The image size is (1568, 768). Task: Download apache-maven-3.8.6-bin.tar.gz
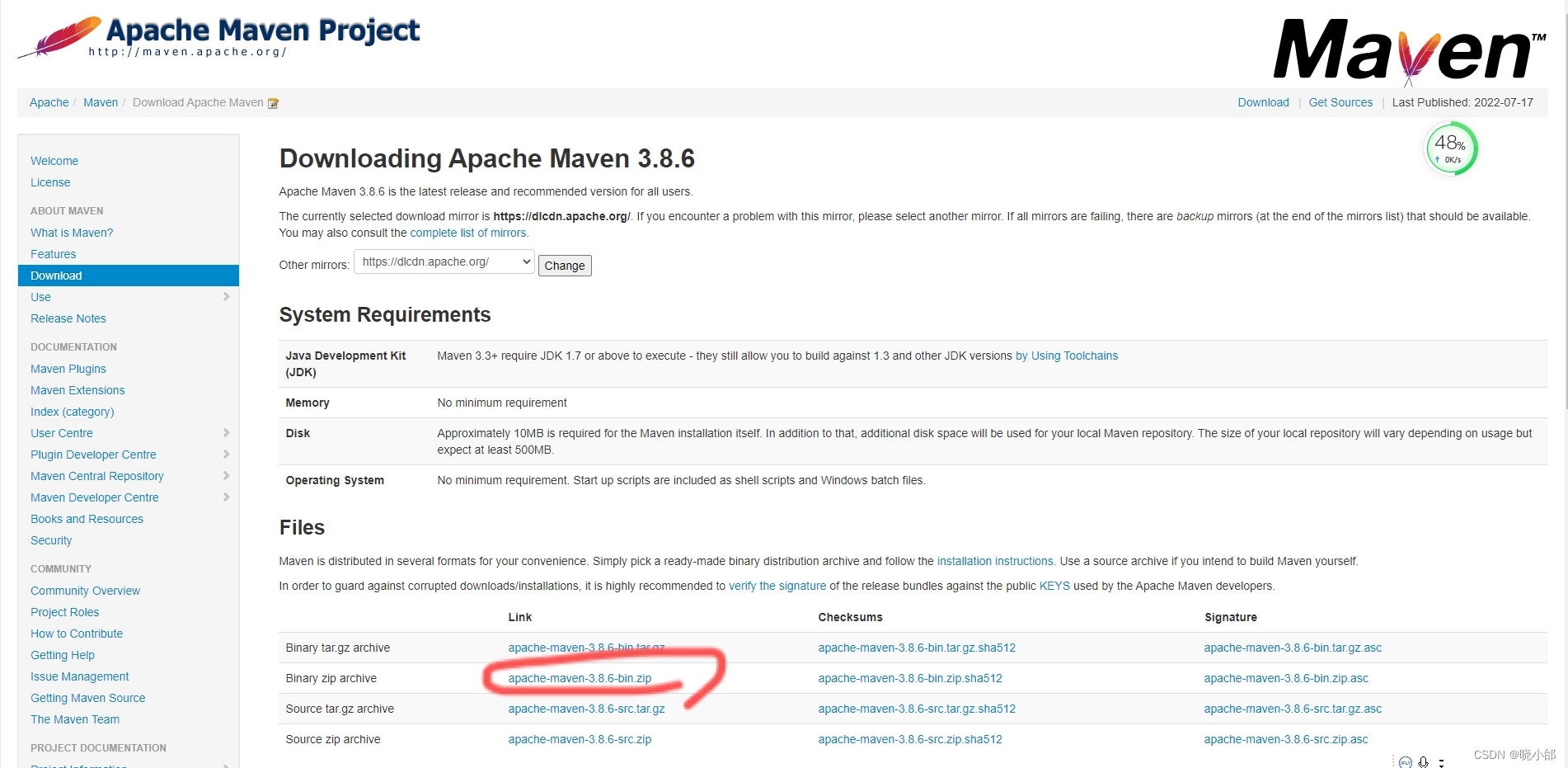[x=586, y=648]
